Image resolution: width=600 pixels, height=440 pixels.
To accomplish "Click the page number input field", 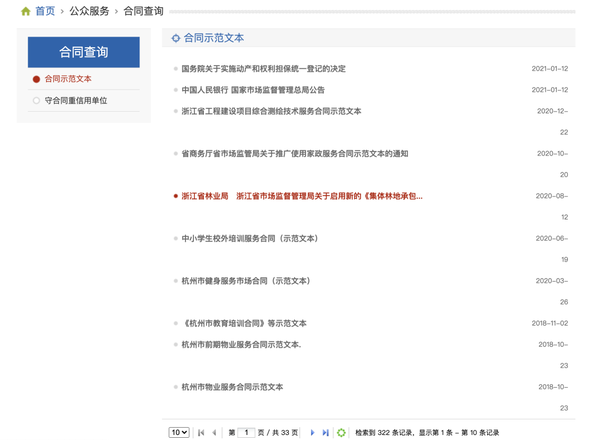I will 246,433.
